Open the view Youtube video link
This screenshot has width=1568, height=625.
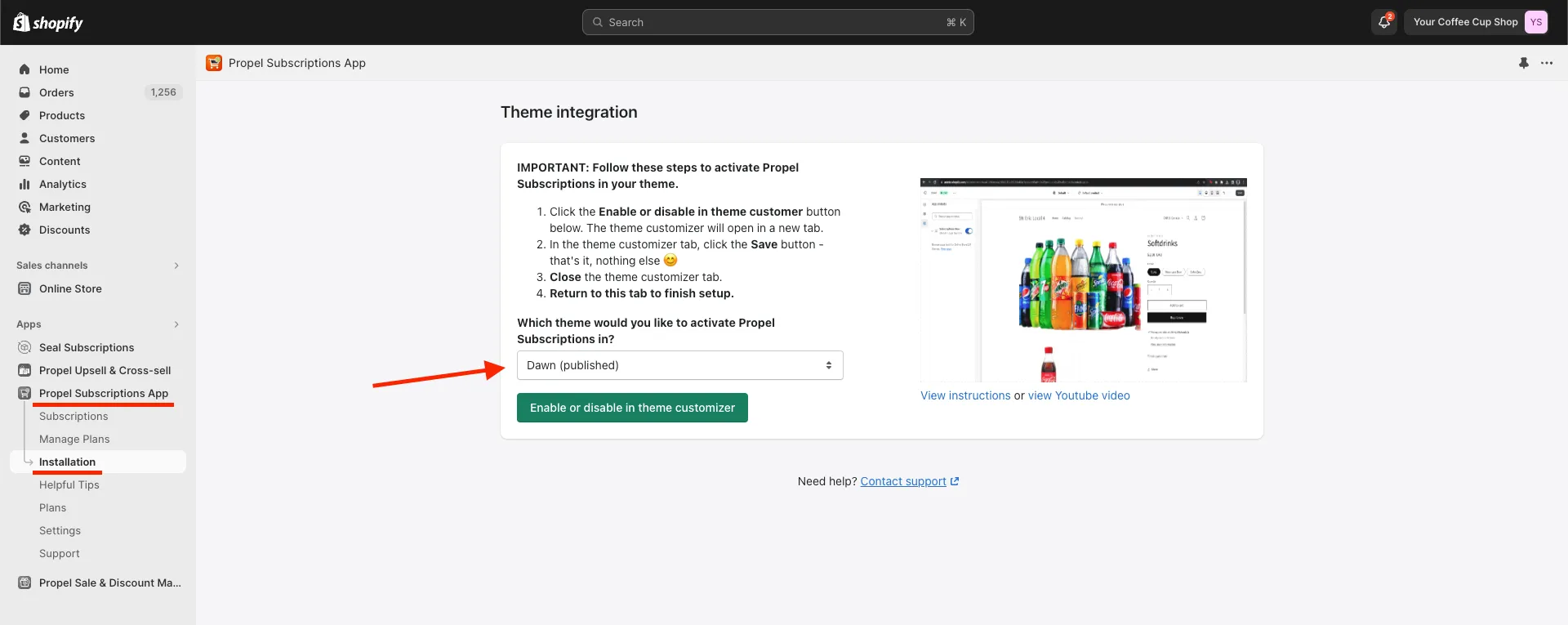(1079, 395)
